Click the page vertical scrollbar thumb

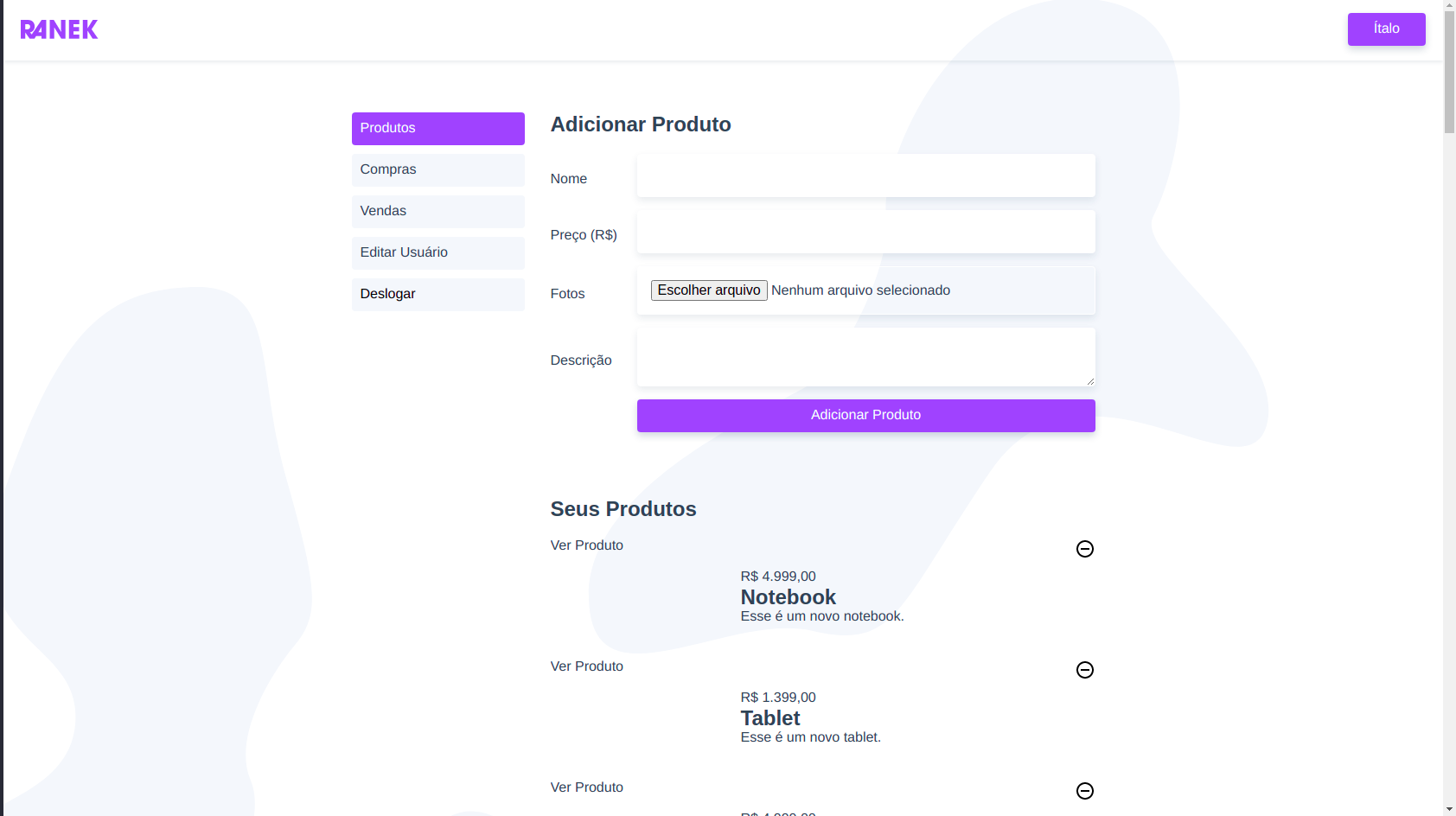click(x=1449, y=73)
